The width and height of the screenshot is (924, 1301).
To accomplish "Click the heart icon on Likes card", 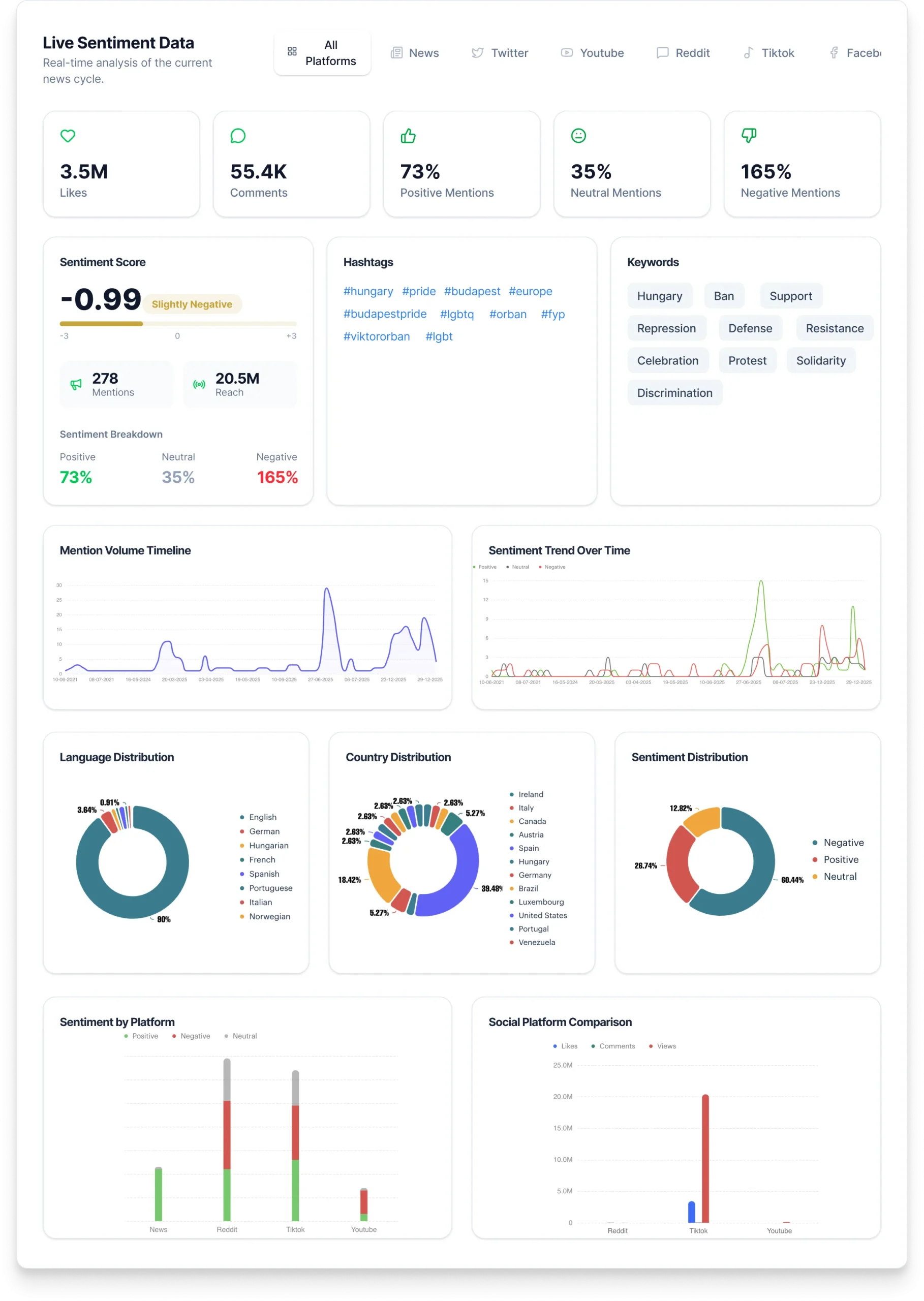I will point(68,136).
